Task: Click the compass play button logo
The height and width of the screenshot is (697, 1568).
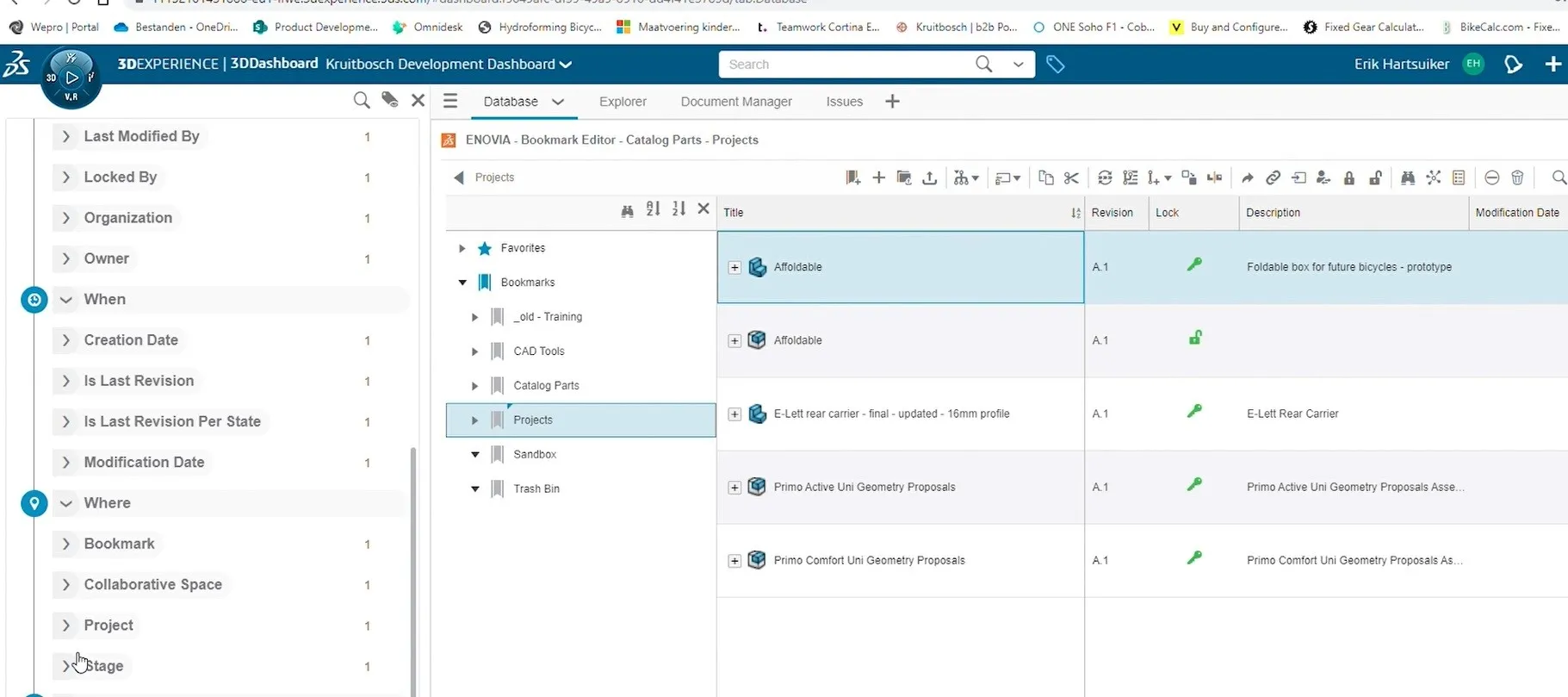Action: pyautogui.click(x=71, y=78)
